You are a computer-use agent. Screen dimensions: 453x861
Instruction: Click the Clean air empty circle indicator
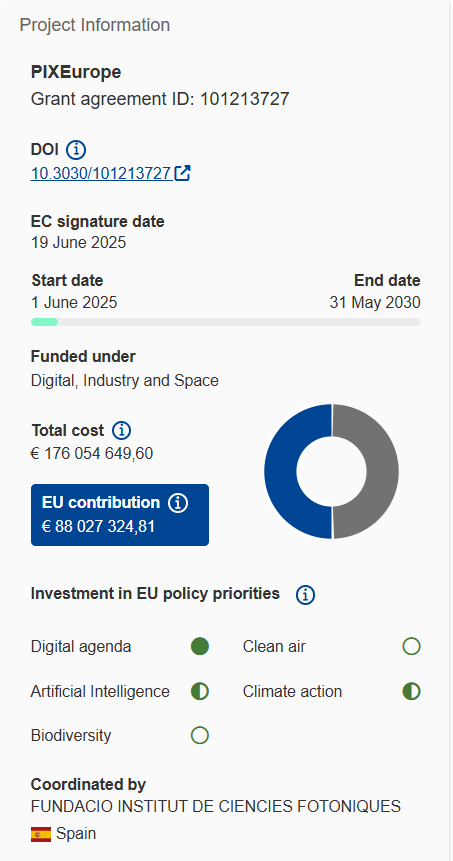[411, 646]
